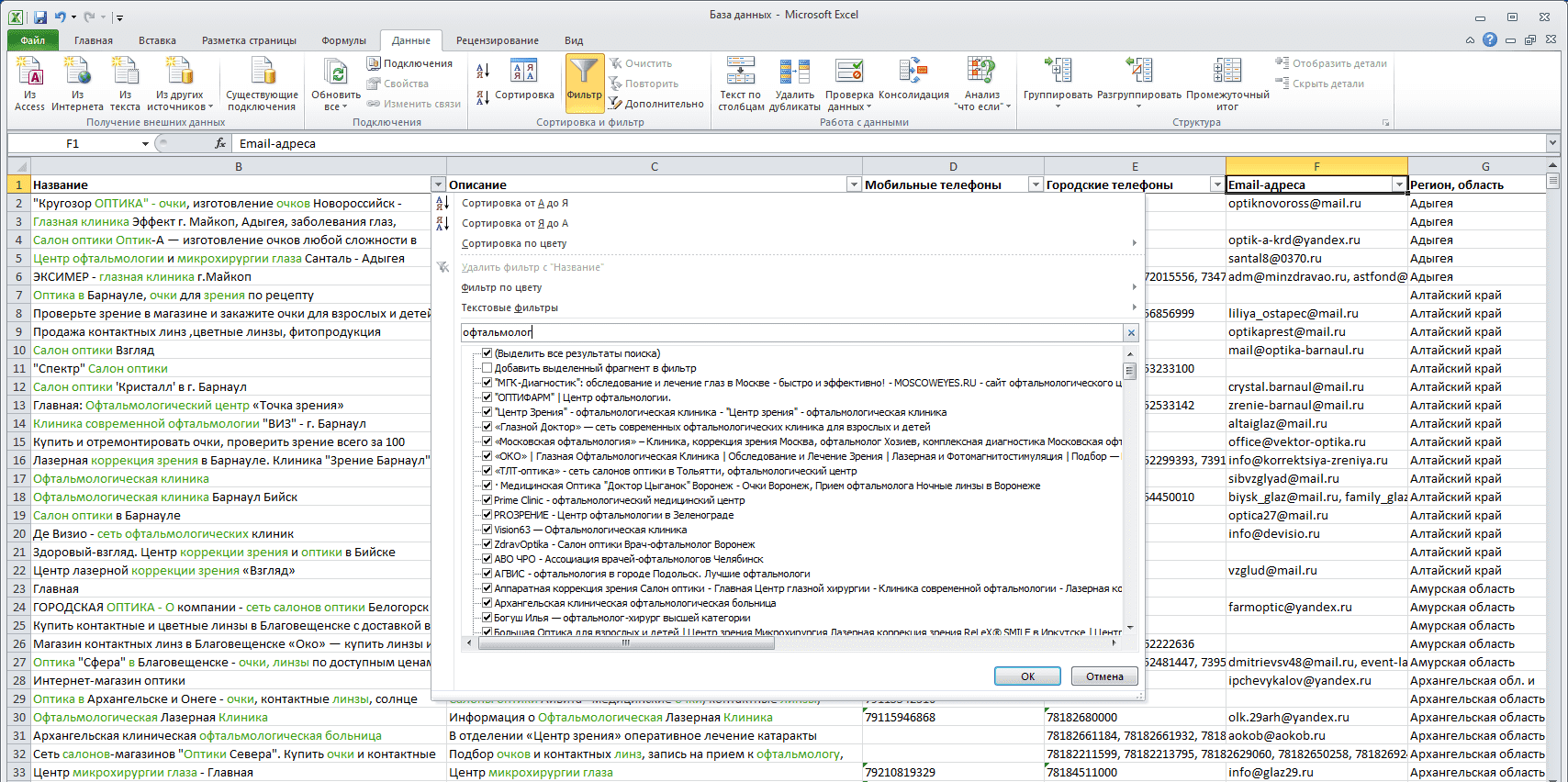Import data from Access
Viewport: 1568px width, 782px height.
click(29, 84)
